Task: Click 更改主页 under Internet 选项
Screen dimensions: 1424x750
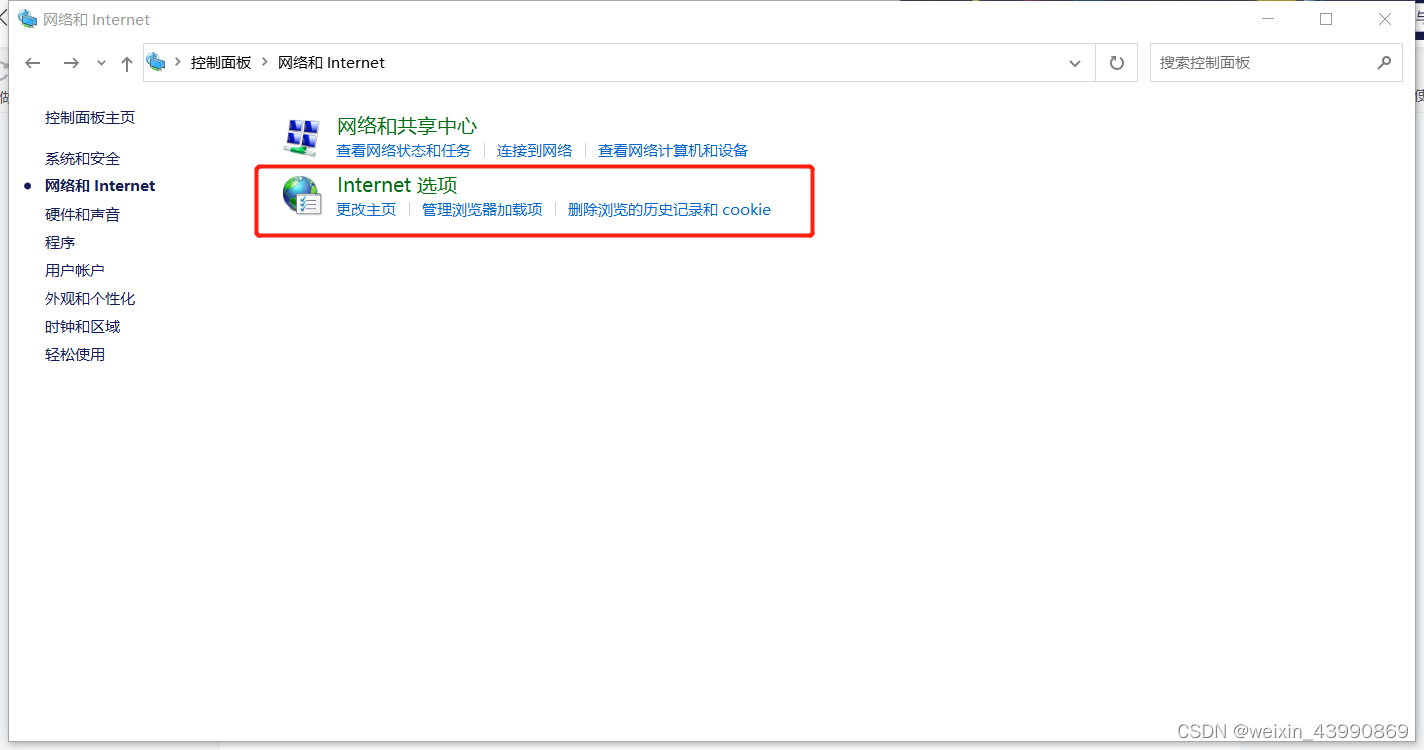Action: coord(366,210)
